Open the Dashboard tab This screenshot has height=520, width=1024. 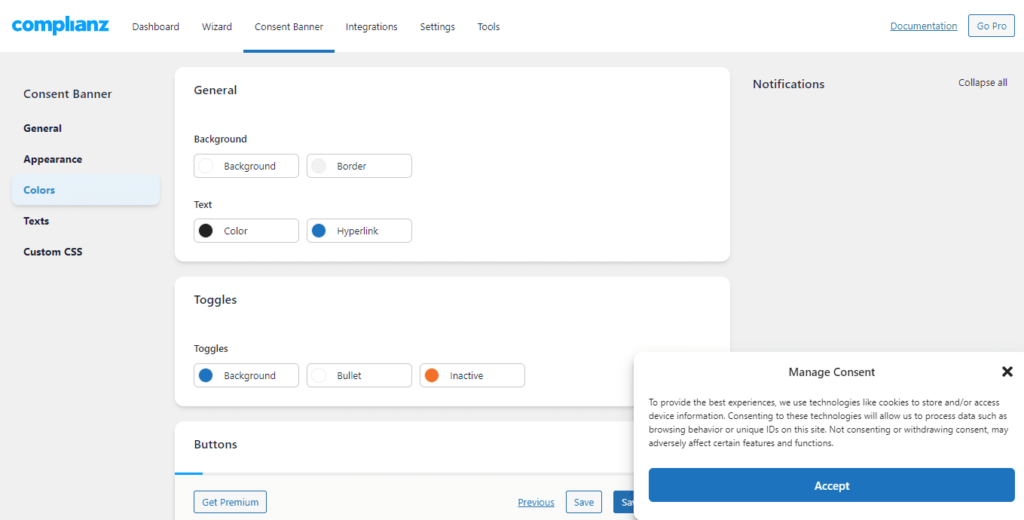pyautogui.click(x=156, y=27)
